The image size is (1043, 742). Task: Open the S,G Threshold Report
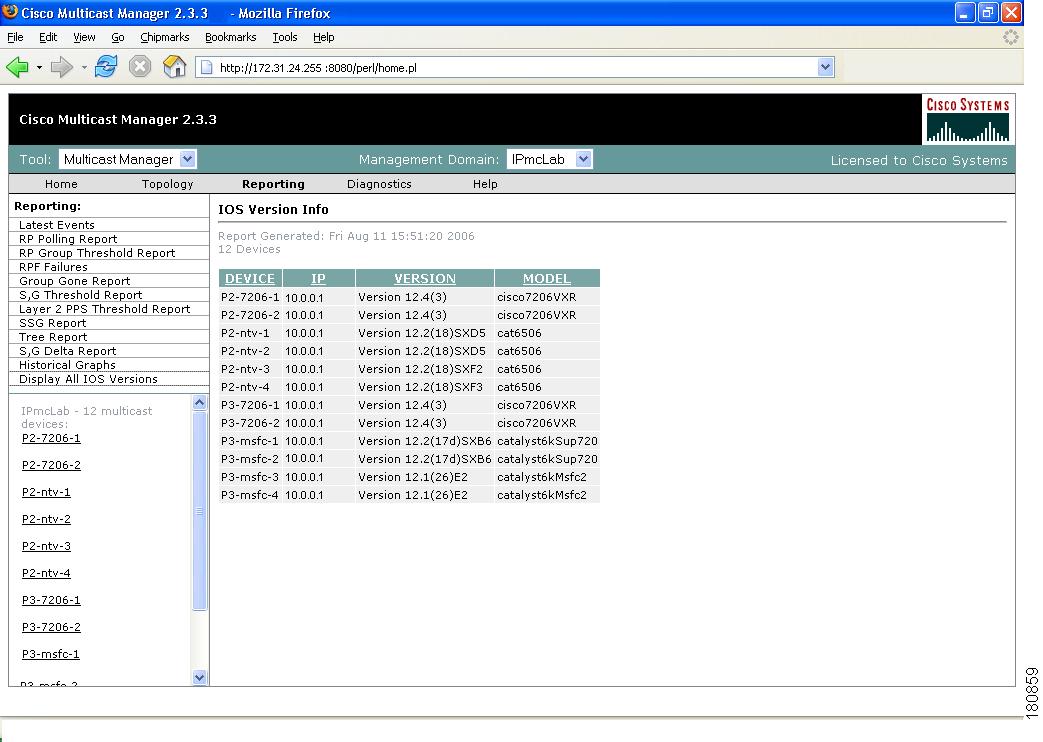click(x=80, y=295)
